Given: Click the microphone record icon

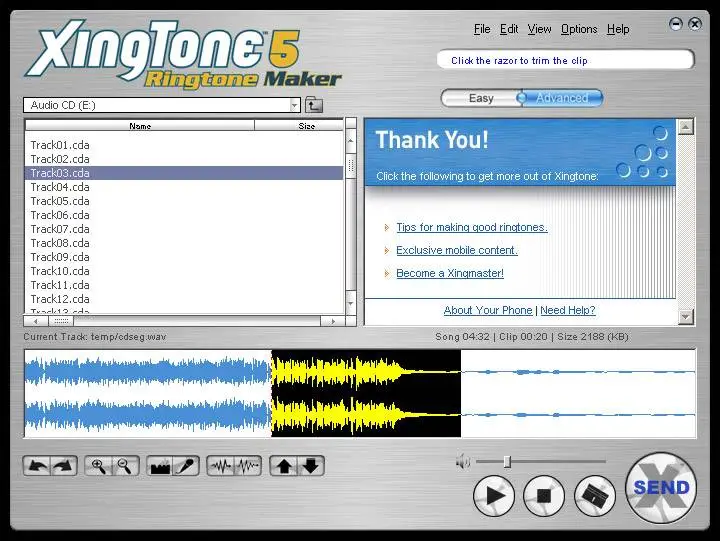Looking at the screenshot, I should pos(186,466).
